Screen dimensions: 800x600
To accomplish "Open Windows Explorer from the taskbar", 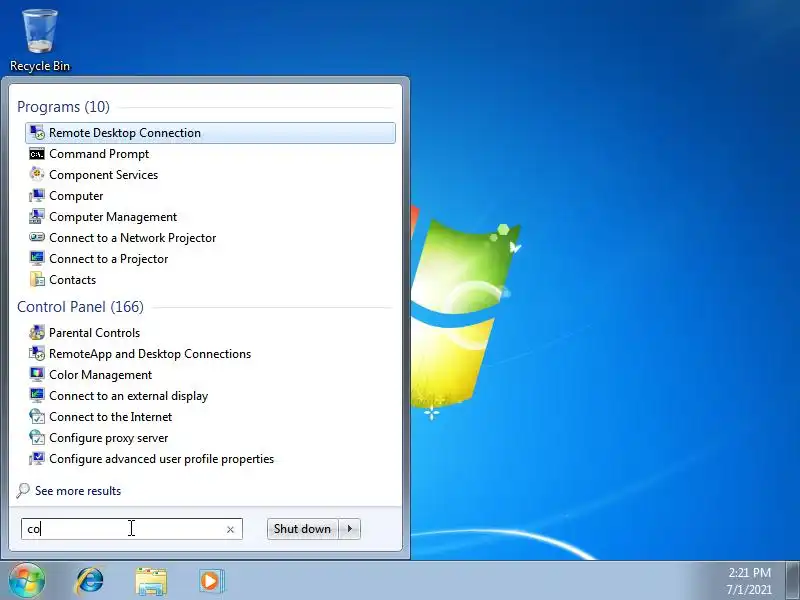I will coord(151,581).
